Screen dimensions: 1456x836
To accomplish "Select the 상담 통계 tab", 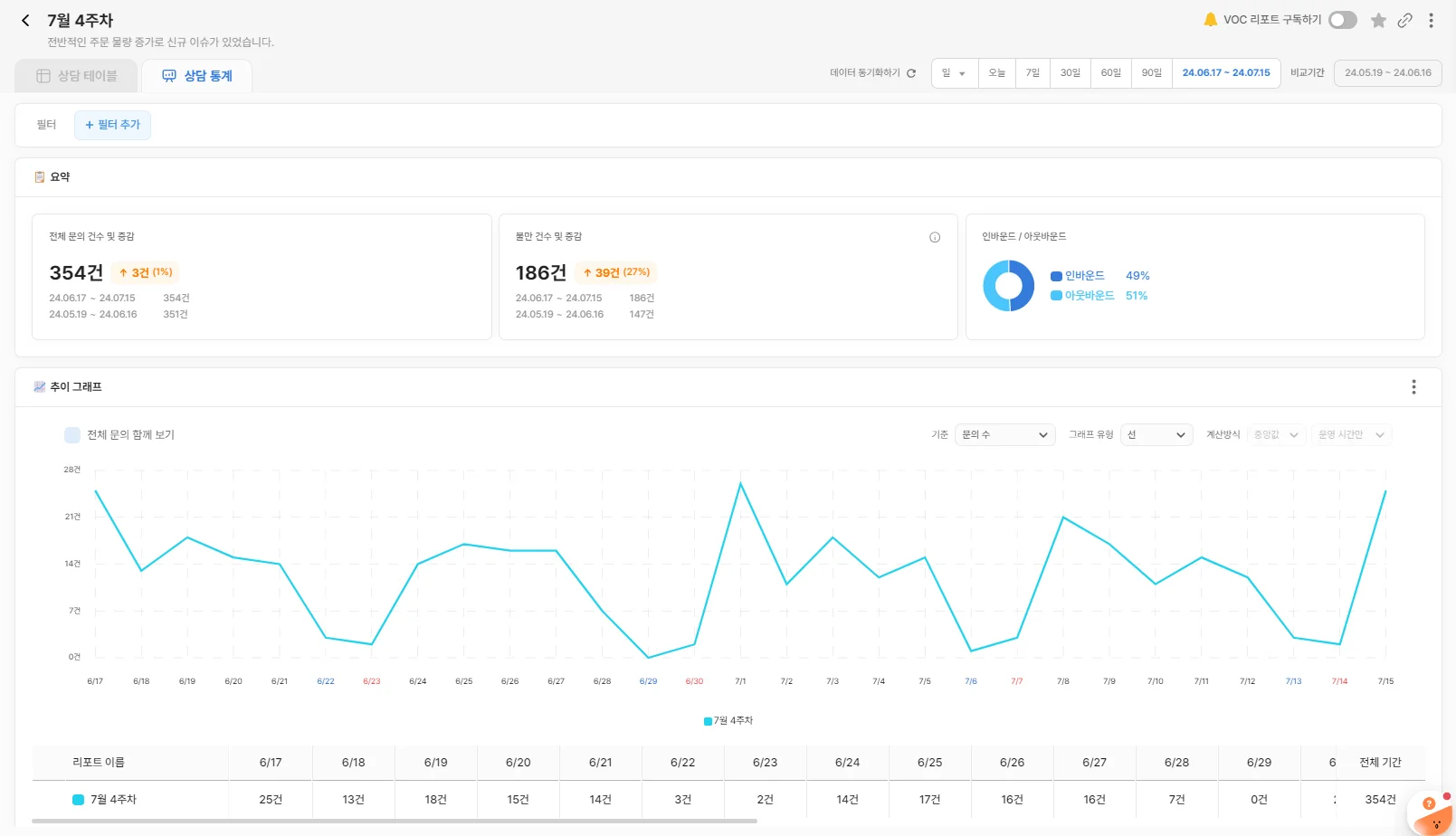I will (x=197, y=76).
